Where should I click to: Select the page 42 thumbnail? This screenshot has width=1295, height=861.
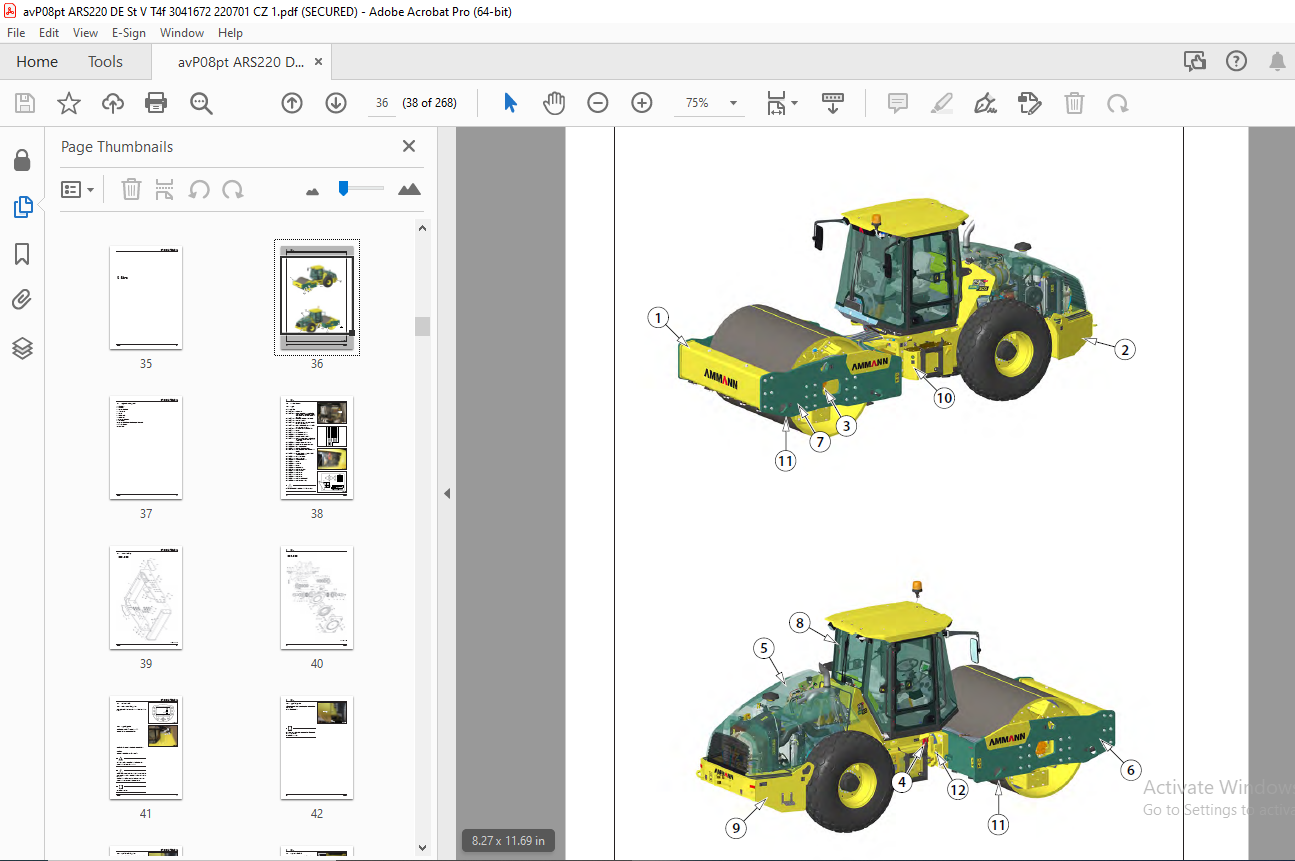(317, 748)
